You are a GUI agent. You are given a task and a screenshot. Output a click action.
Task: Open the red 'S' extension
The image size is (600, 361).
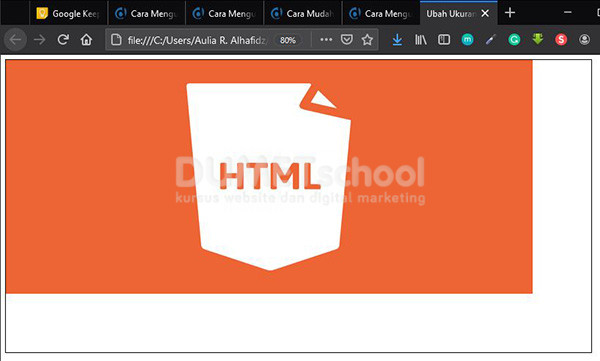point(561,39)
